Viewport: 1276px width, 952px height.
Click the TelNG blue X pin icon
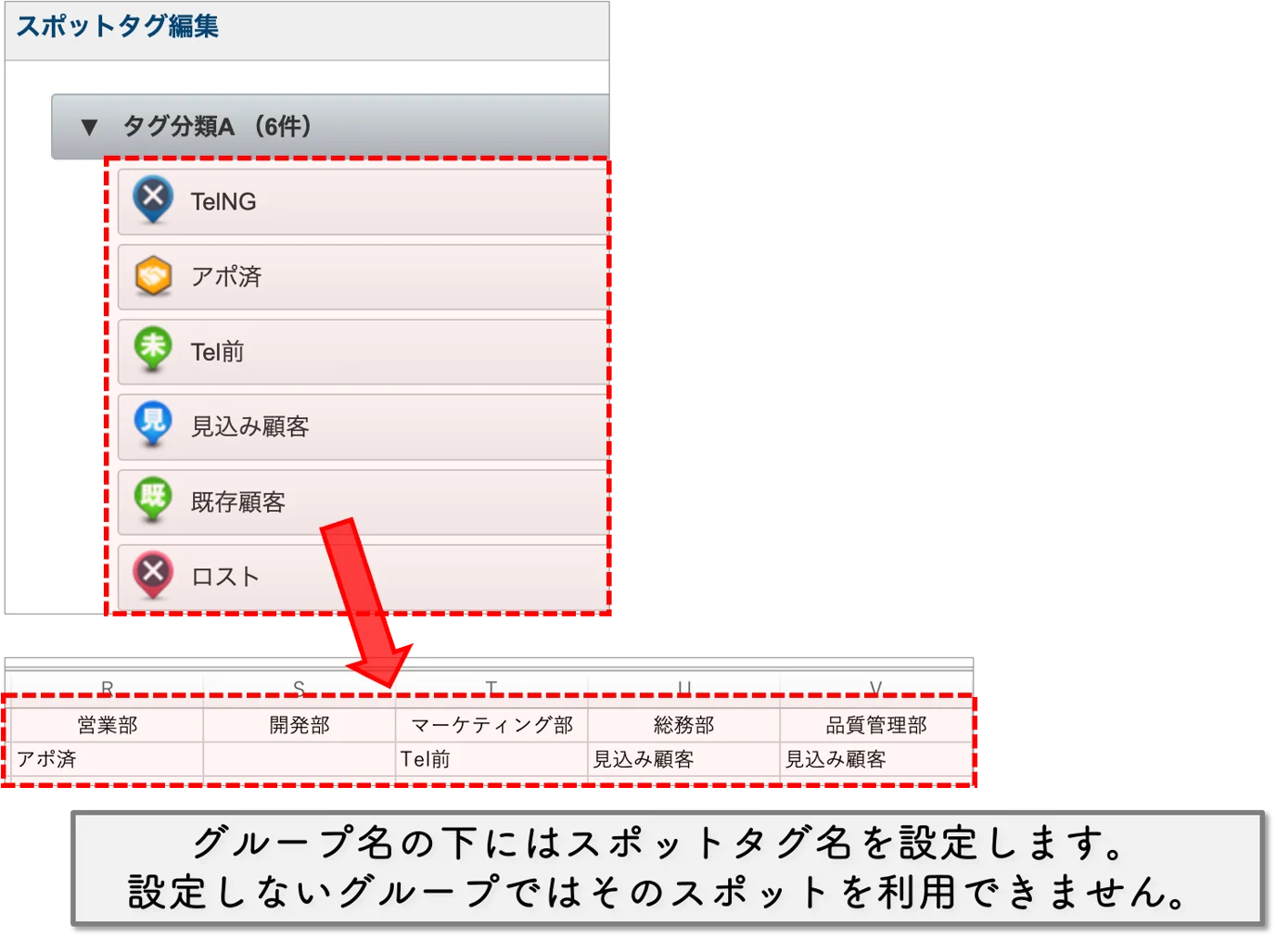153,199
